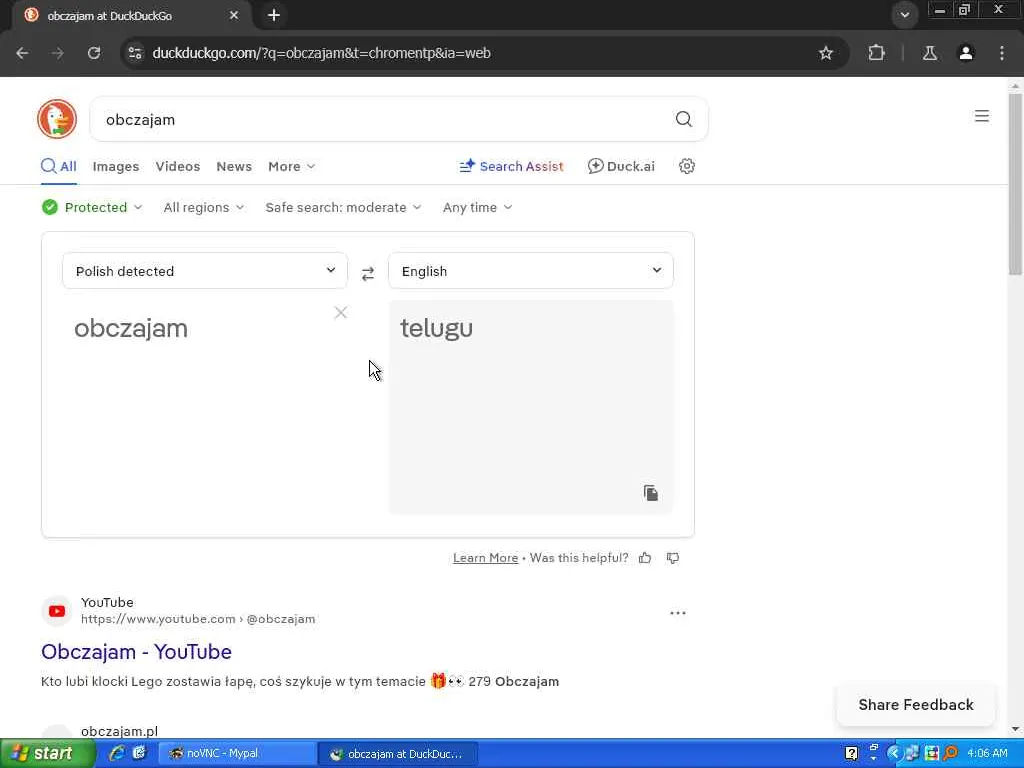1024x768 pixels.
Task: Swap translation languages arrows
Action: tap(368, 273)
